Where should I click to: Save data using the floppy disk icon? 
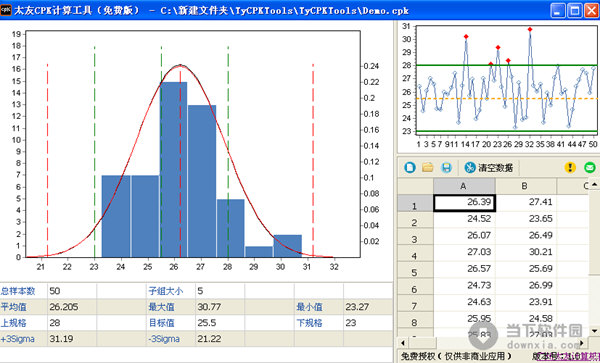tap(446, 168)
